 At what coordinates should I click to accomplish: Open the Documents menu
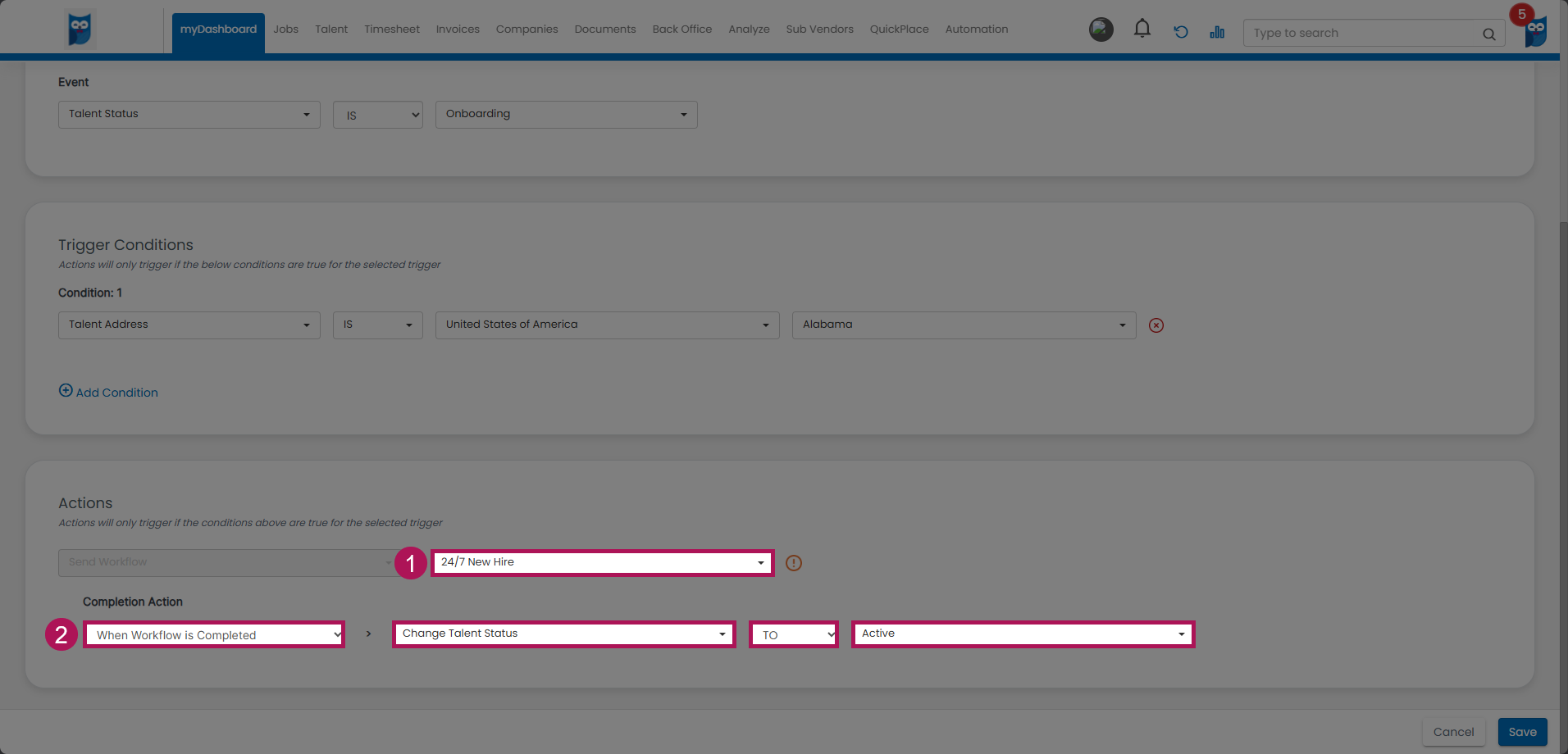[x=605, y=30]
